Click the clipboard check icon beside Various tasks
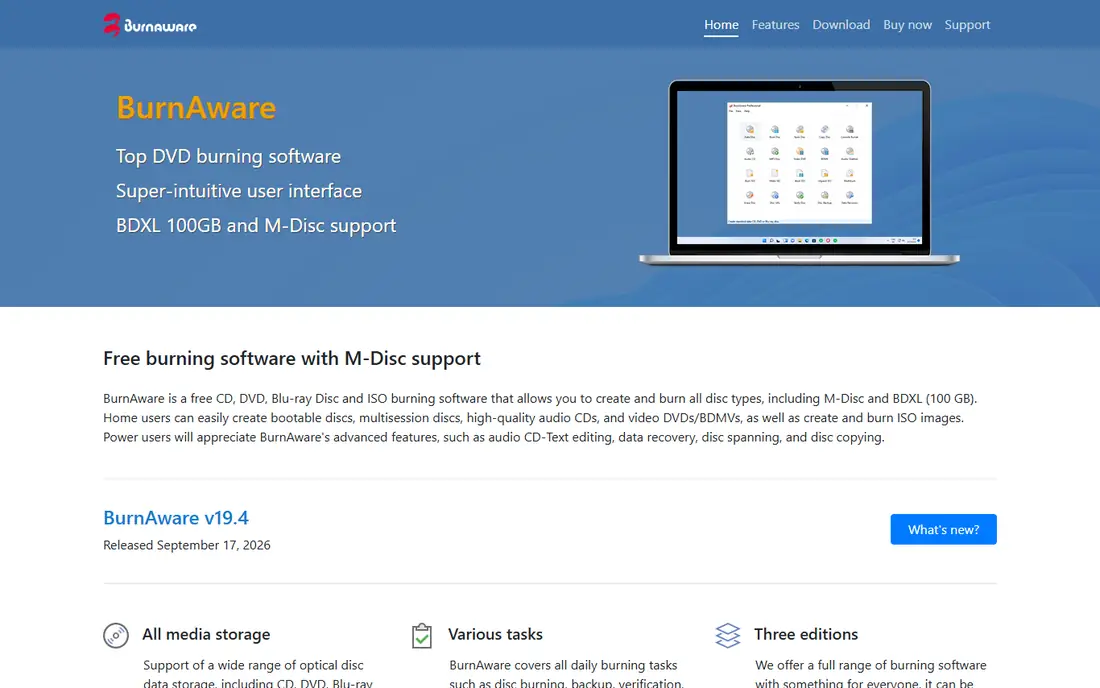1100x688 pixels. [x=422, y=635]
